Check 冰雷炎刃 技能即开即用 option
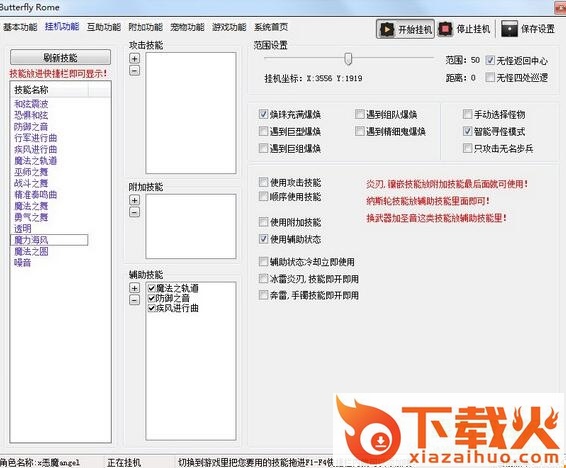Image resolution: width=566 pixels, height=468 pixels. [263, 279]
